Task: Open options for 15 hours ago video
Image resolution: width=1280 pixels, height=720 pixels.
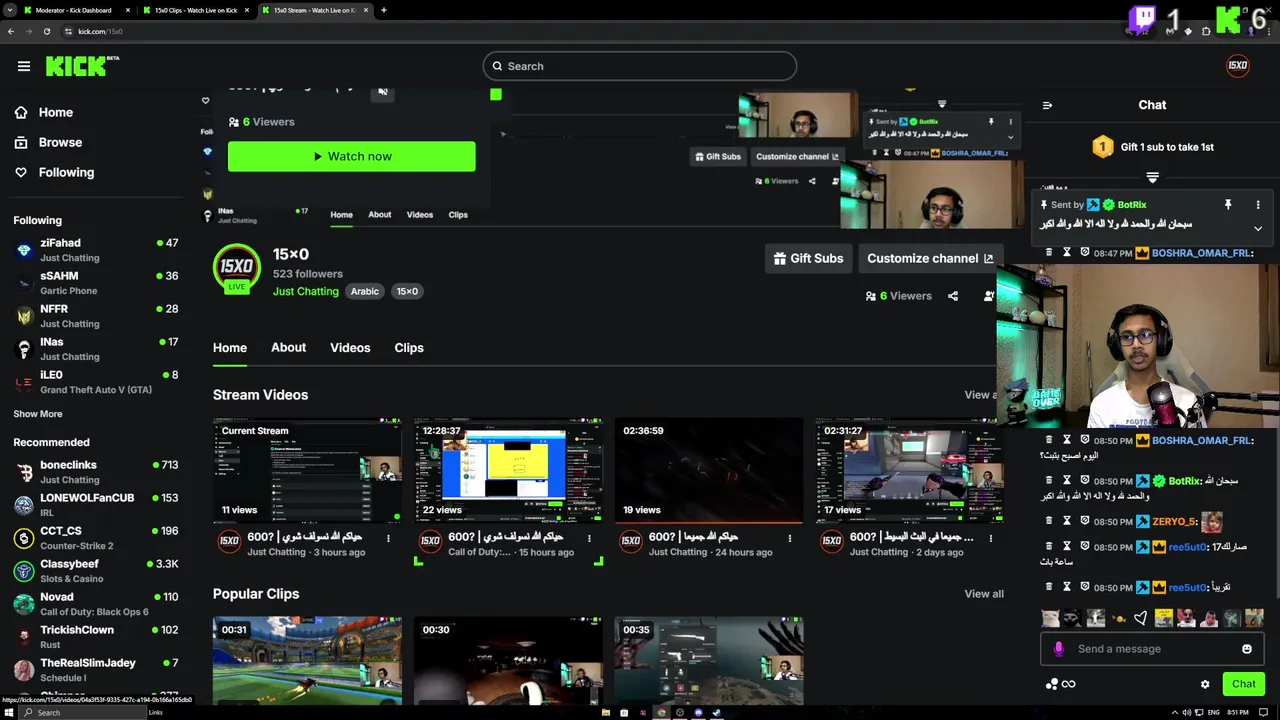Action: pyautogui.click(x=589, y=538)
